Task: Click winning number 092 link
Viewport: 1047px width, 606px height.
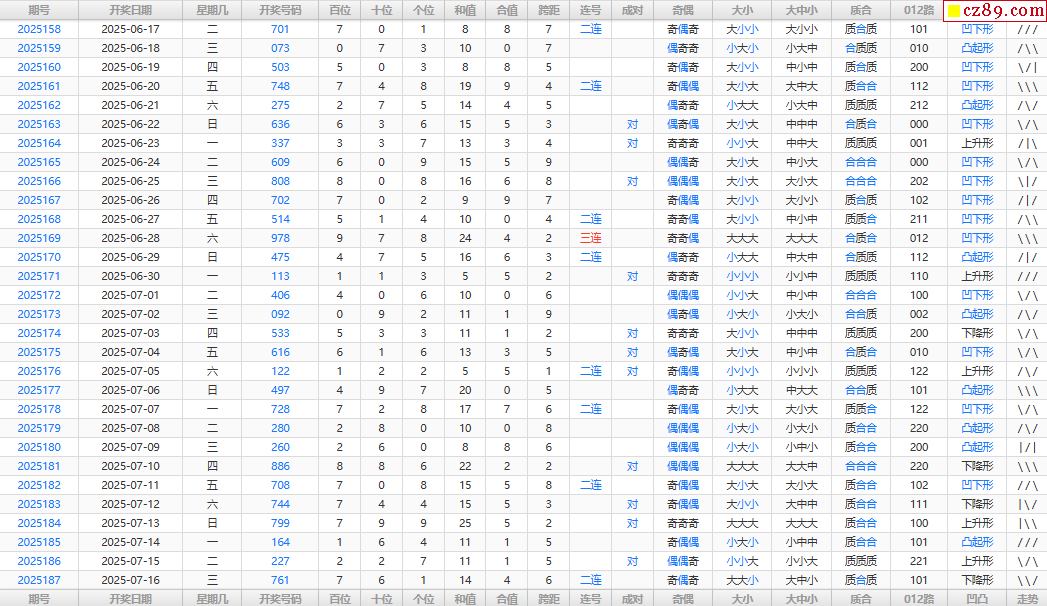Action: 280,314
